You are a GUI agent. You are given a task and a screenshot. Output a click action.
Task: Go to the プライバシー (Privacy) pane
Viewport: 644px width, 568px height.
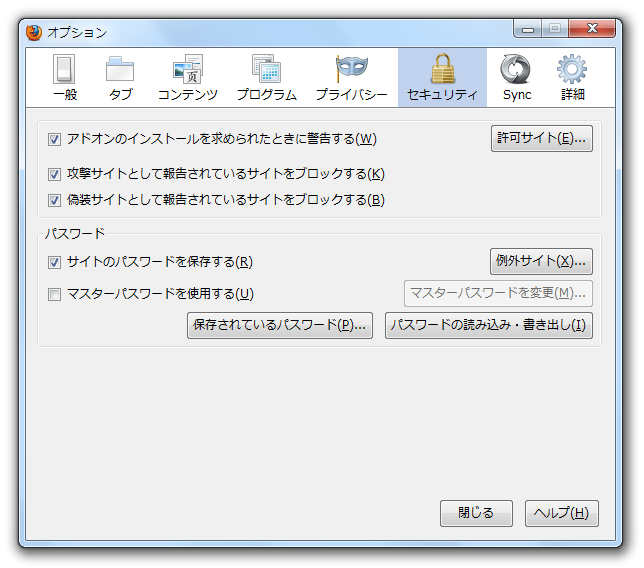352,78
